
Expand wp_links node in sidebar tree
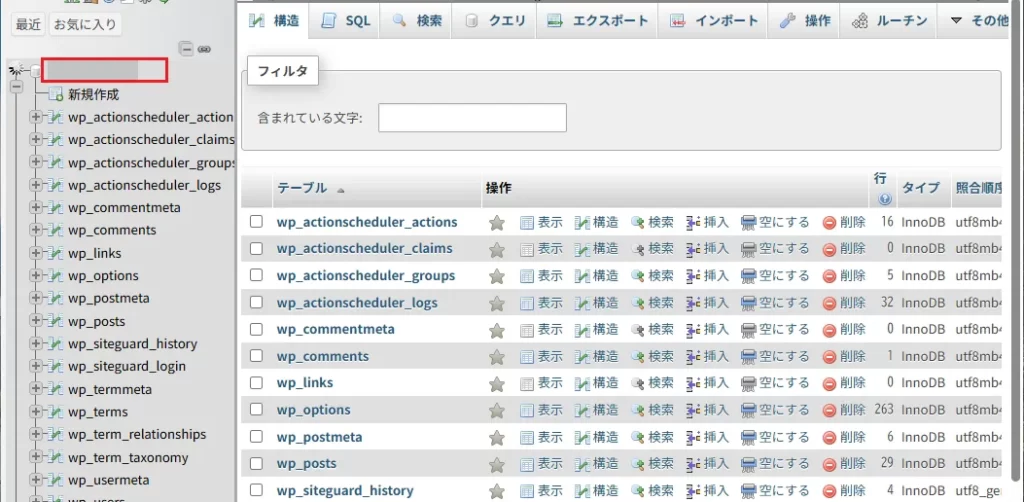click(36, 253)
